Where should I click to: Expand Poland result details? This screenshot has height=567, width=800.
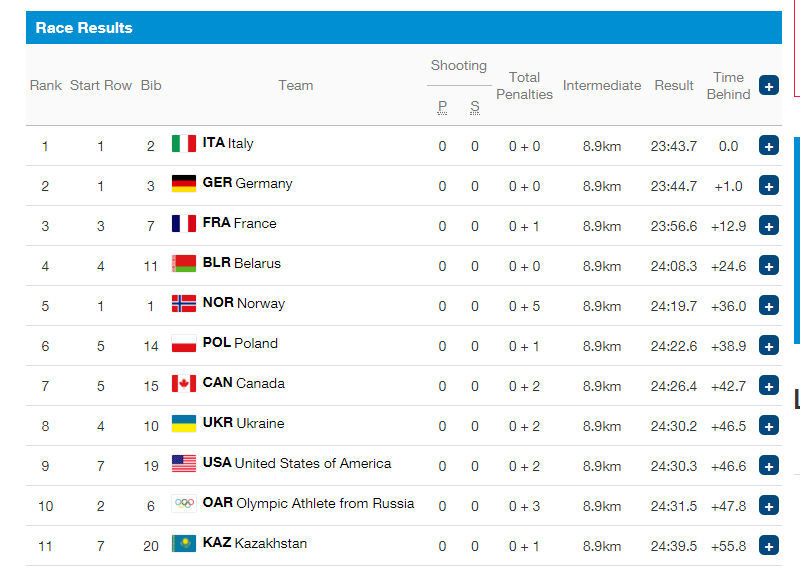(768, 345)
